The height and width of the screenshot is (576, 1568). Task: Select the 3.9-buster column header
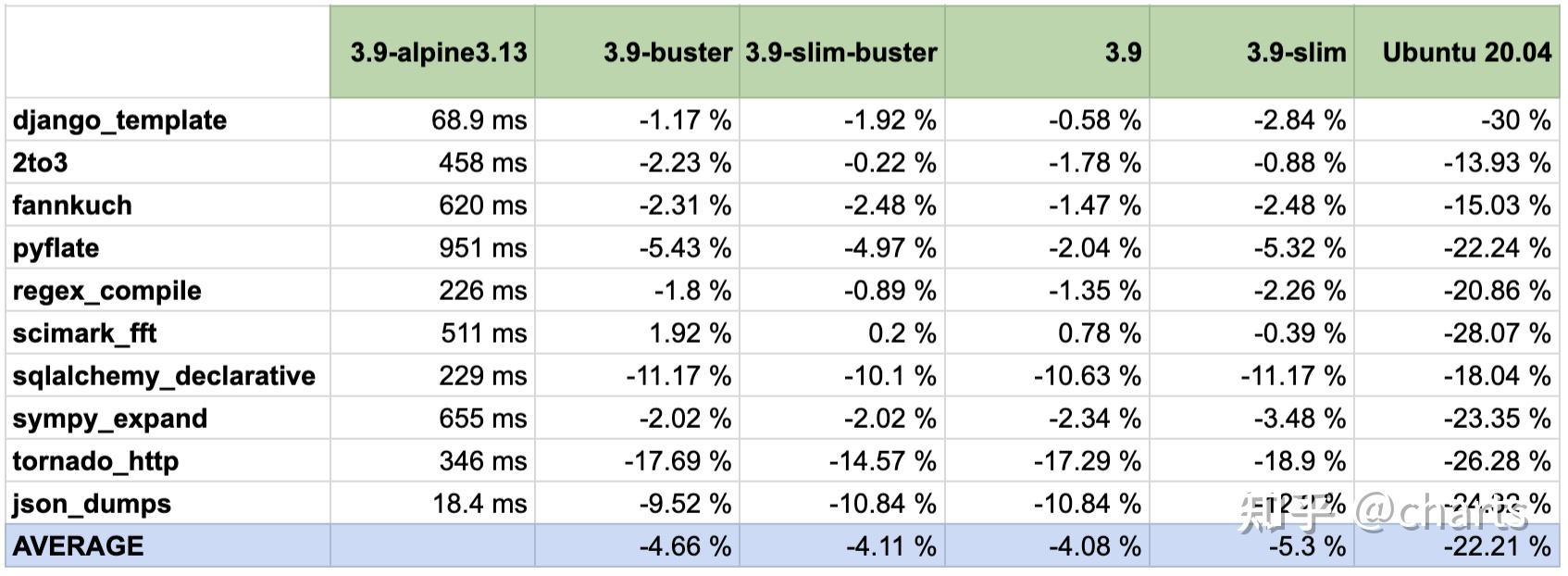[x=666, y=52]
